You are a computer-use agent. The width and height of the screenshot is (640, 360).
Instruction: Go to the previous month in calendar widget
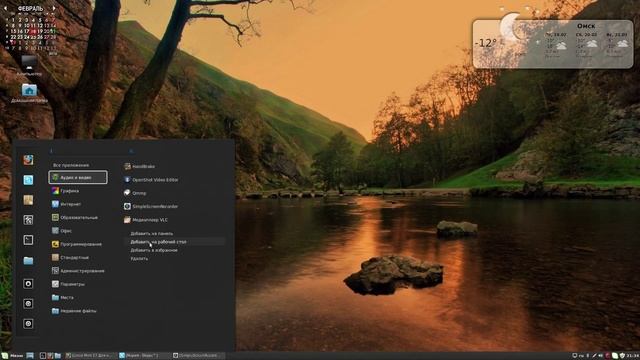pos(6,8)
